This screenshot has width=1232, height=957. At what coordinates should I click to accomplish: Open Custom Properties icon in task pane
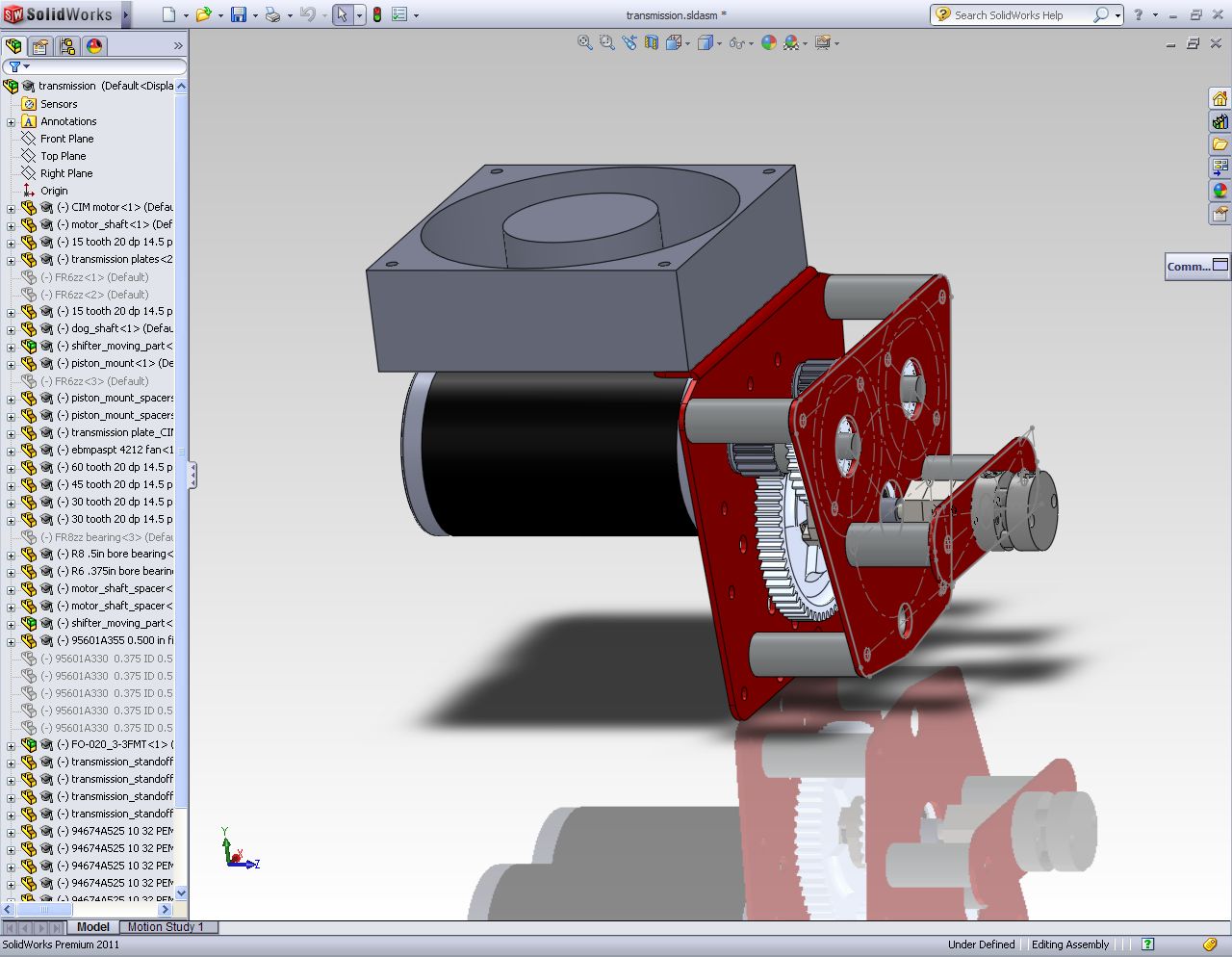pyautogui.click(x=1219, y=214)
